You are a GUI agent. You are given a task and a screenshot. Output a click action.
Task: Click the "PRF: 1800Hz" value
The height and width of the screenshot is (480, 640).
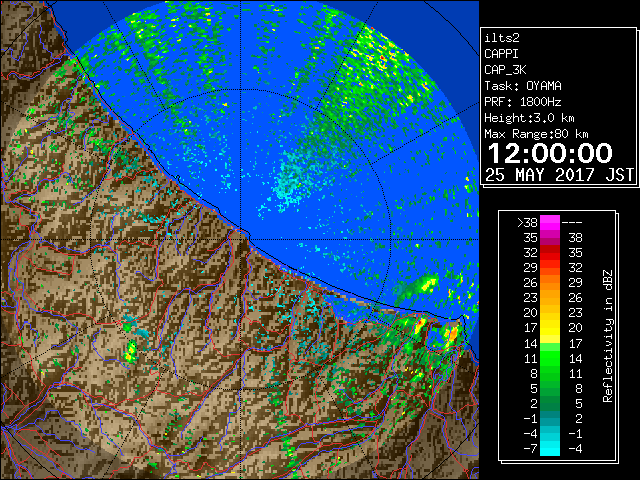pyautogui.click(x=523, y=102)
